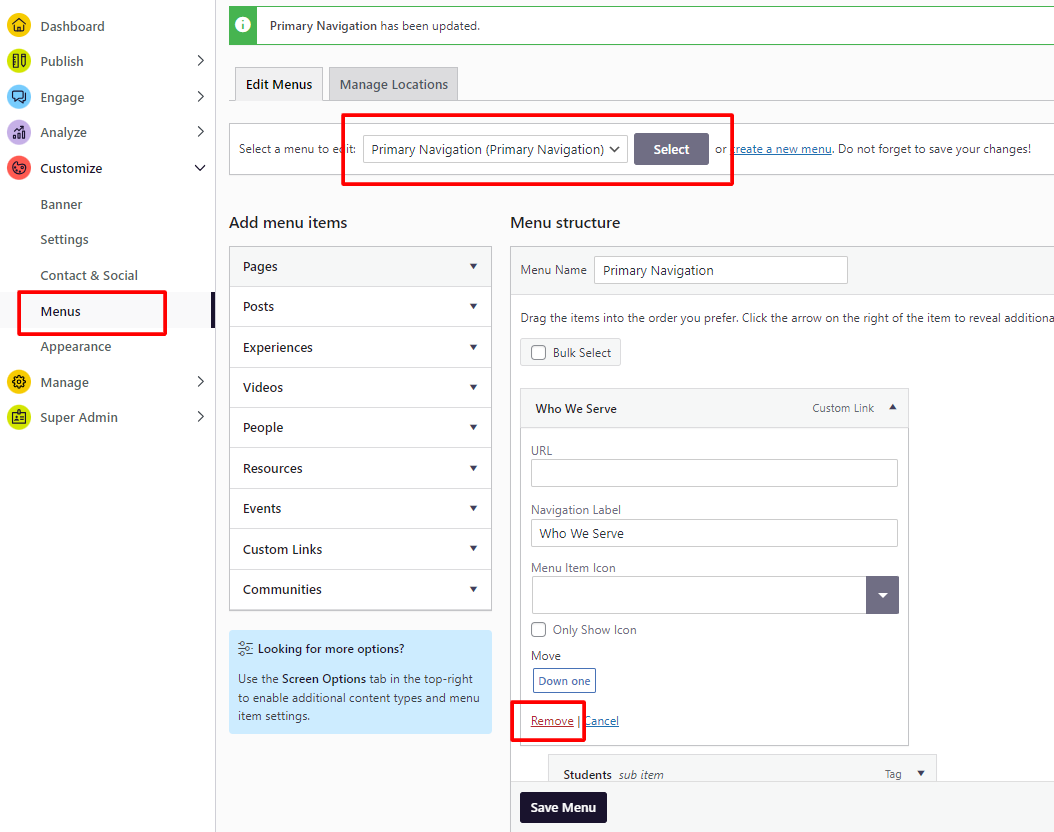Open Appearance in the sidebar
1054x832 pixels.
[x=76, y=347]
